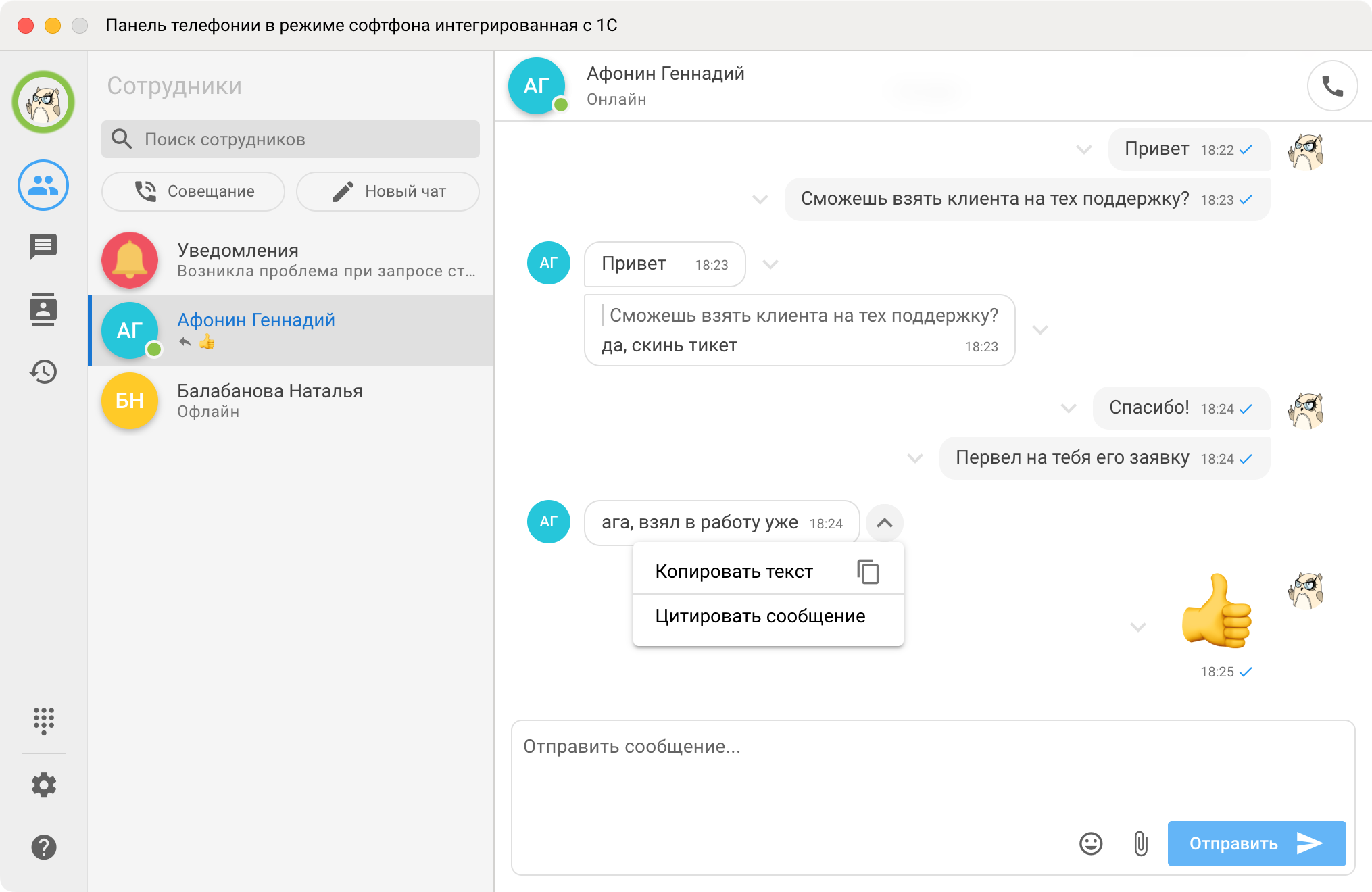Expand options for да, скинь тикет message
The image size is (1372, 892).
click(x=1041, y=330)
